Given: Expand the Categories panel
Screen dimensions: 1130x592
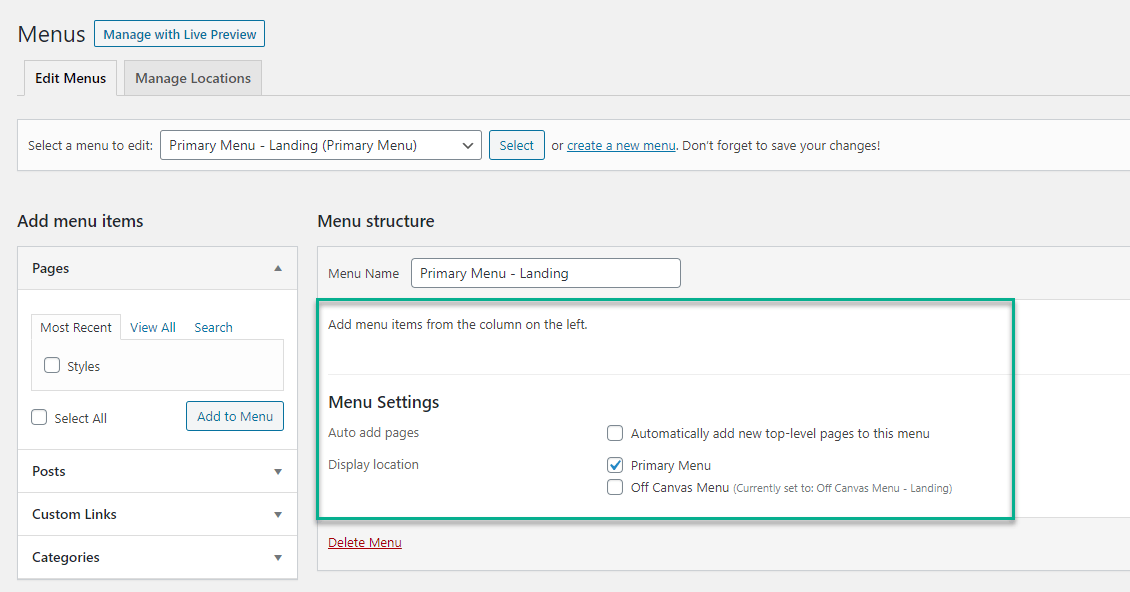Looking at the screenshot, I should [157, 557].
